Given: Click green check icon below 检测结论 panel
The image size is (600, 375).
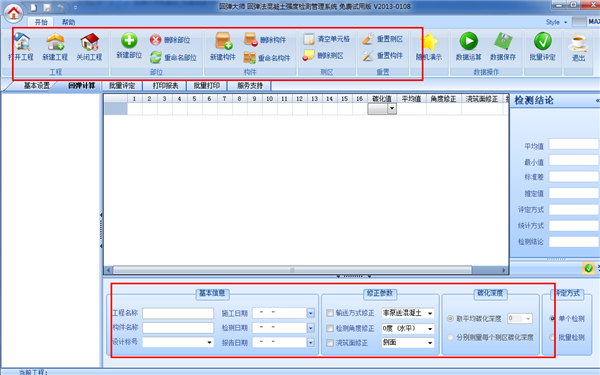Looking at the screenshot, I should tap(589, 268).
